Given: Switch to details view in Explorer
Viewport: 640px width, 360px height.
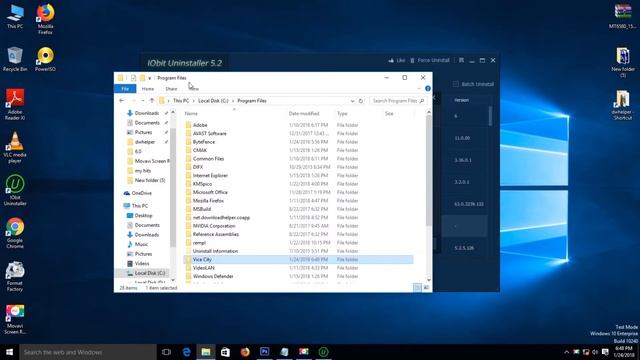Looking at the screenshot, I should pos(417,288).
